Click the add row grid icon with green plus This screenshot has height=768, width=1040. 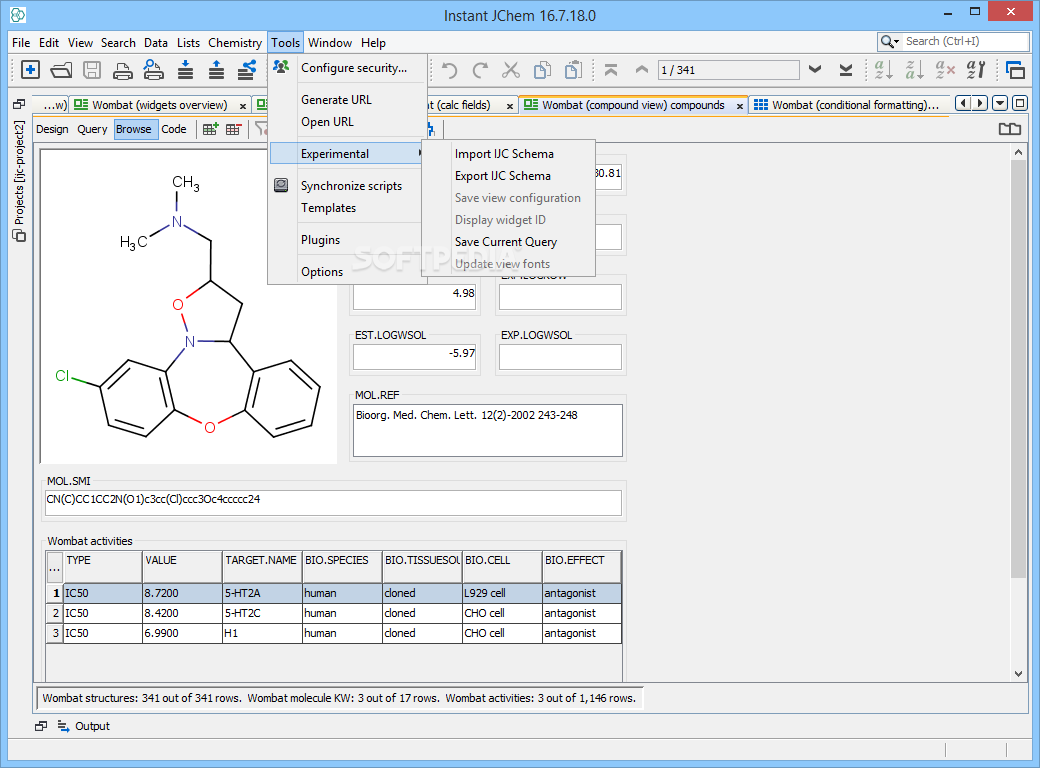210,129
